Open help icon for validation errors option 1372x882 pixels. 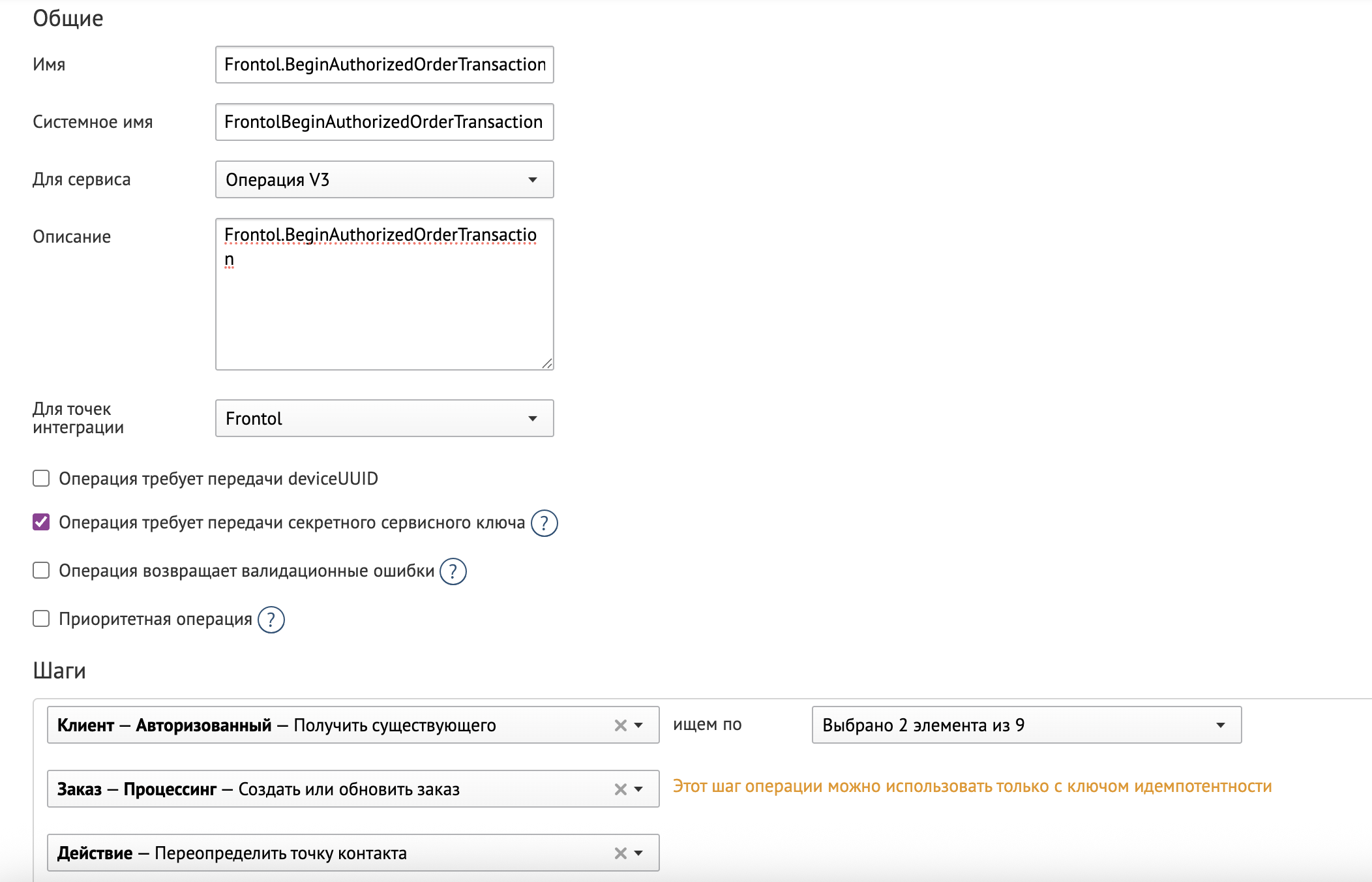[453, 571]
